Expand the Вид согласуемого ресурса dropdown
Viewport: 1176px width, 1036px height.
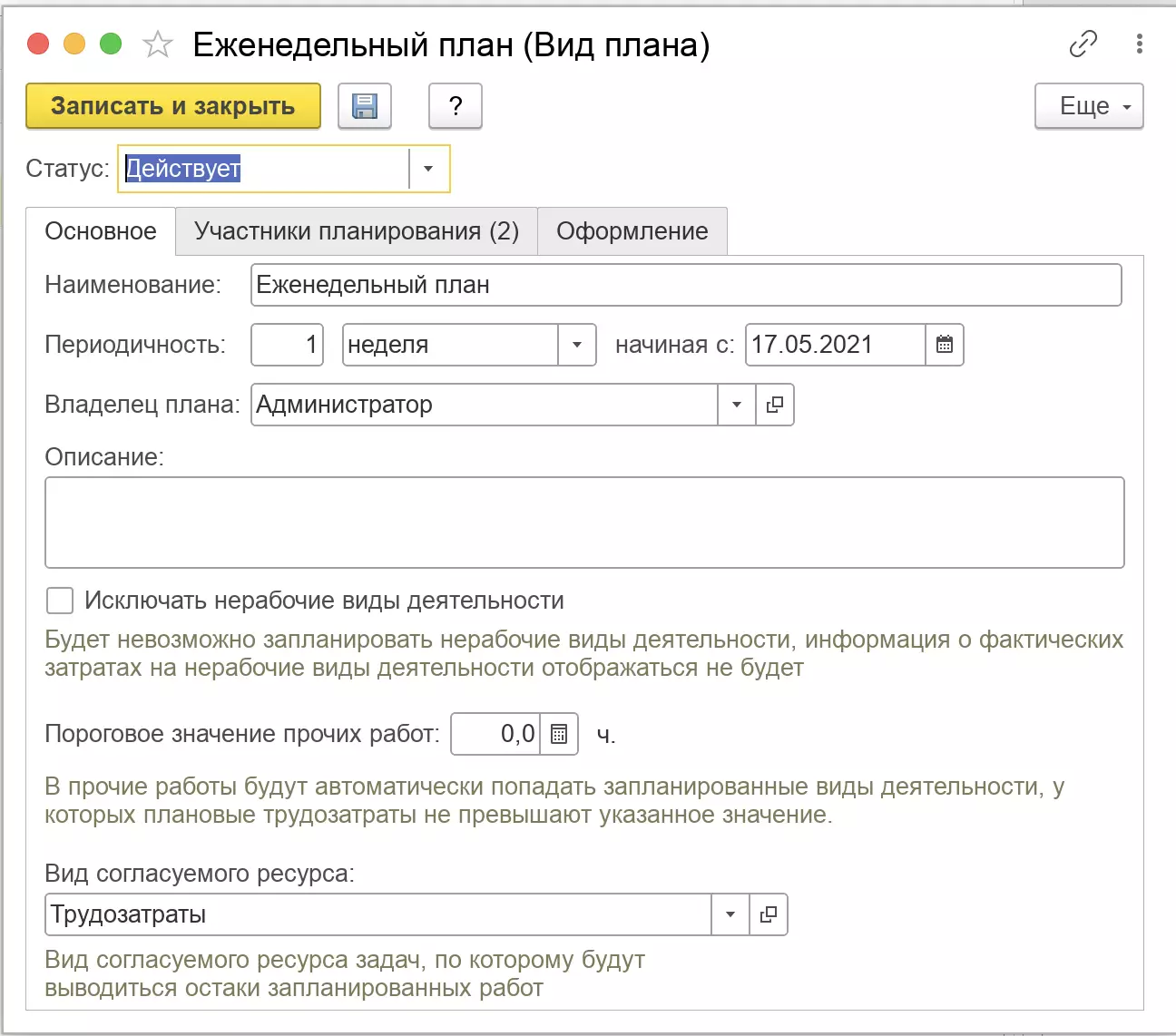[730, 914]
